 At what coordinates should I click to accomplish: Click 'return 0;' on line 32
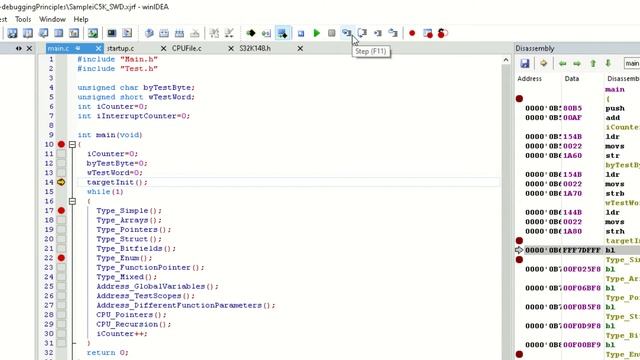(107, 352)
